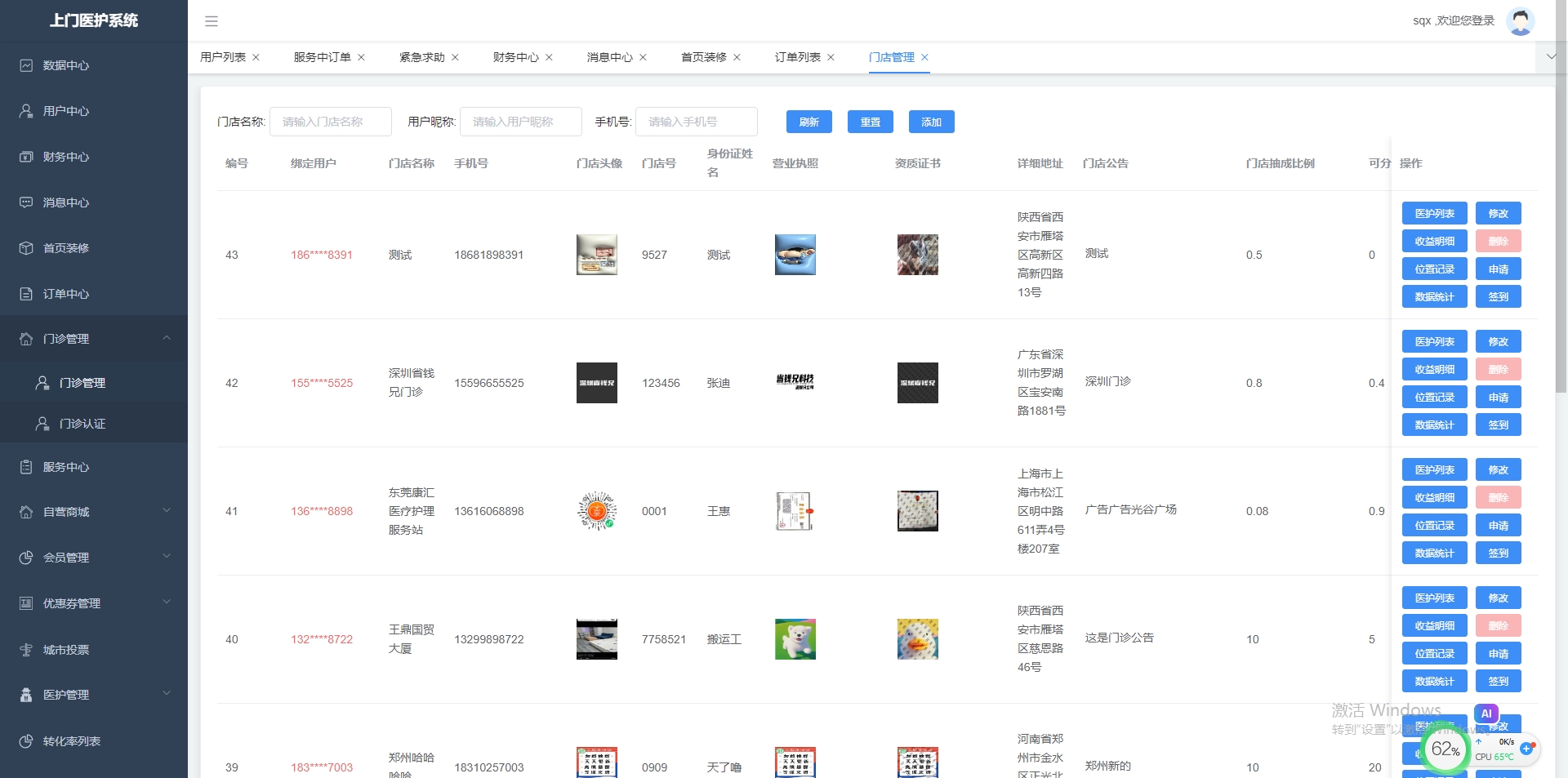Click the 62% performance monitor widget
The width and height of the screenshot is (1568, 778).
coord(1445,749)
